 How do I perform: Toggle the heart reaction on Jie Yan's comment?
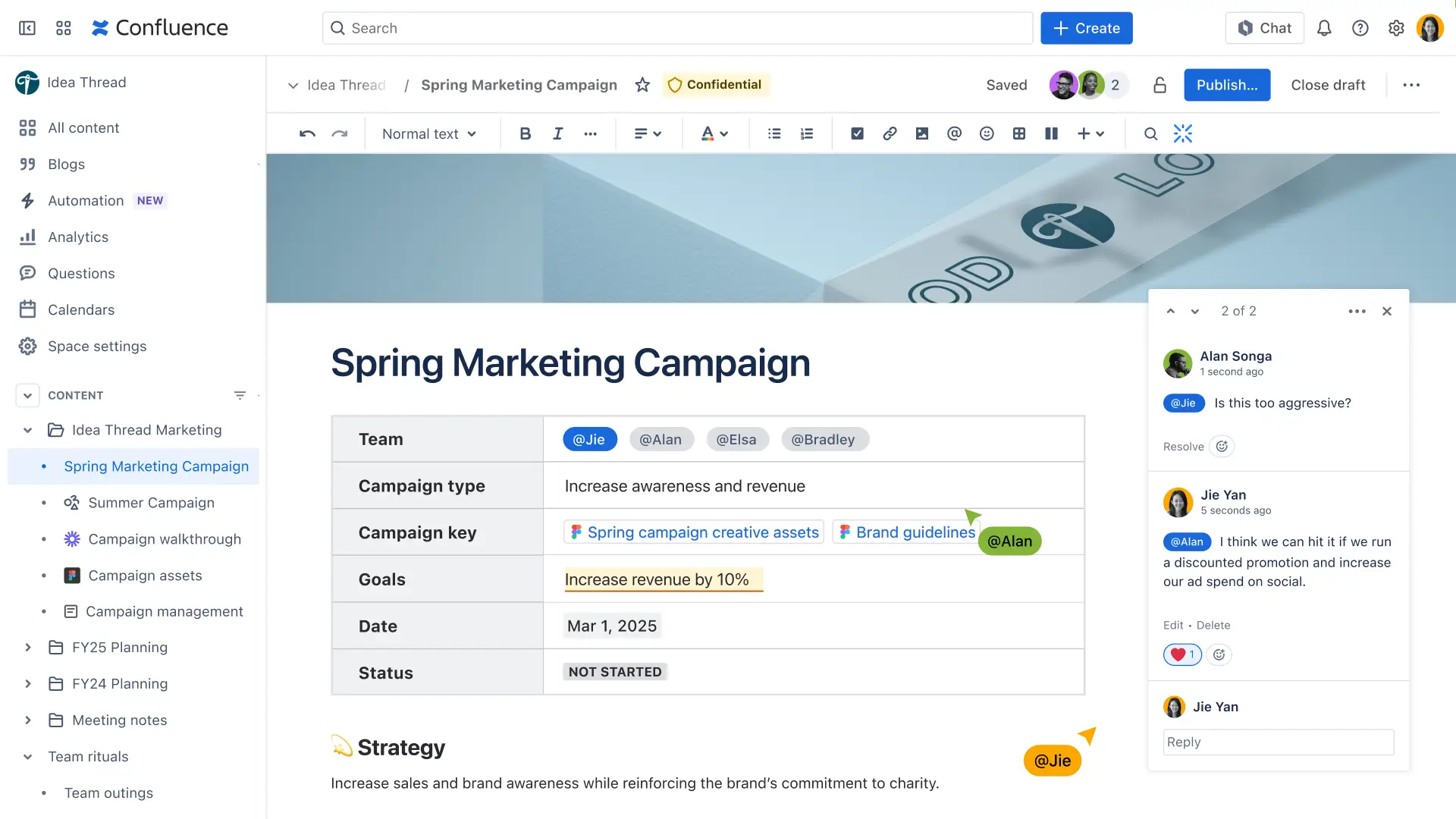pos(1182,654)
